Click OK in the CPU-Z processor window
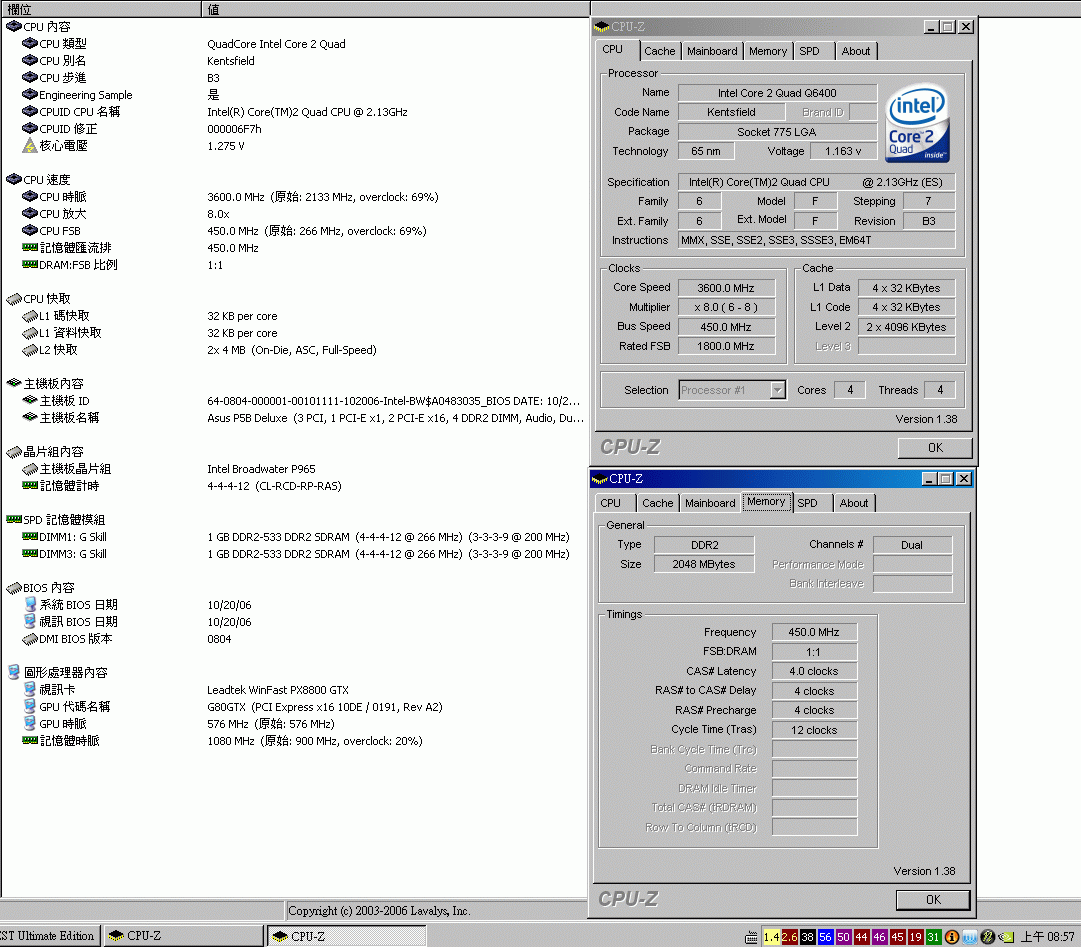 [935, 448]
